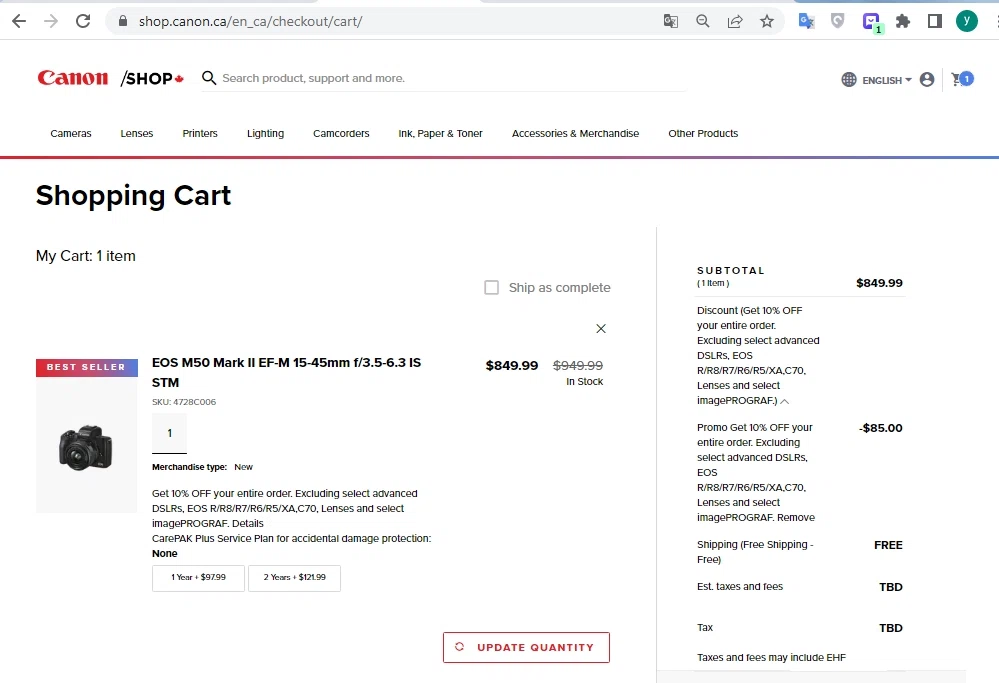Open Ink, Paper & Toner menu
999x683 pixels.
[440, 133]
